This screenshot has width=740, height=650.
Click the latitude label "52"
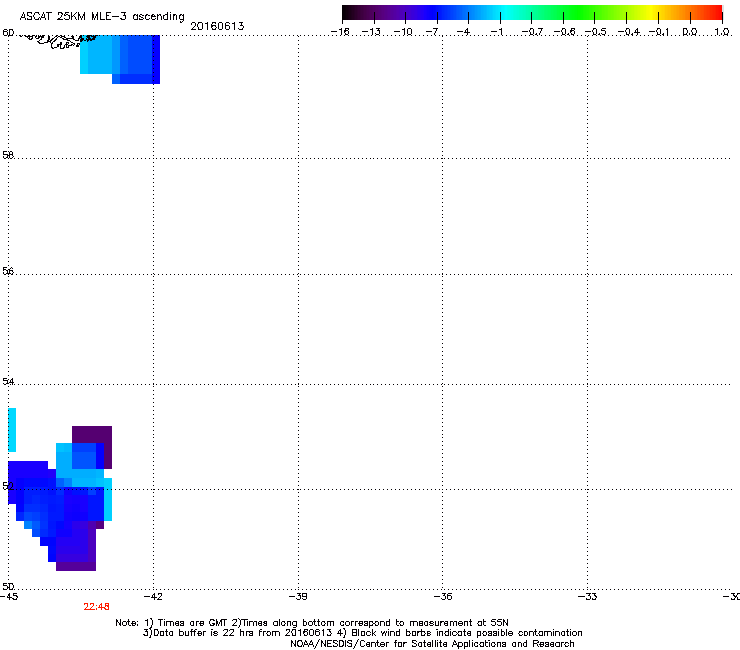coord(8,486)
